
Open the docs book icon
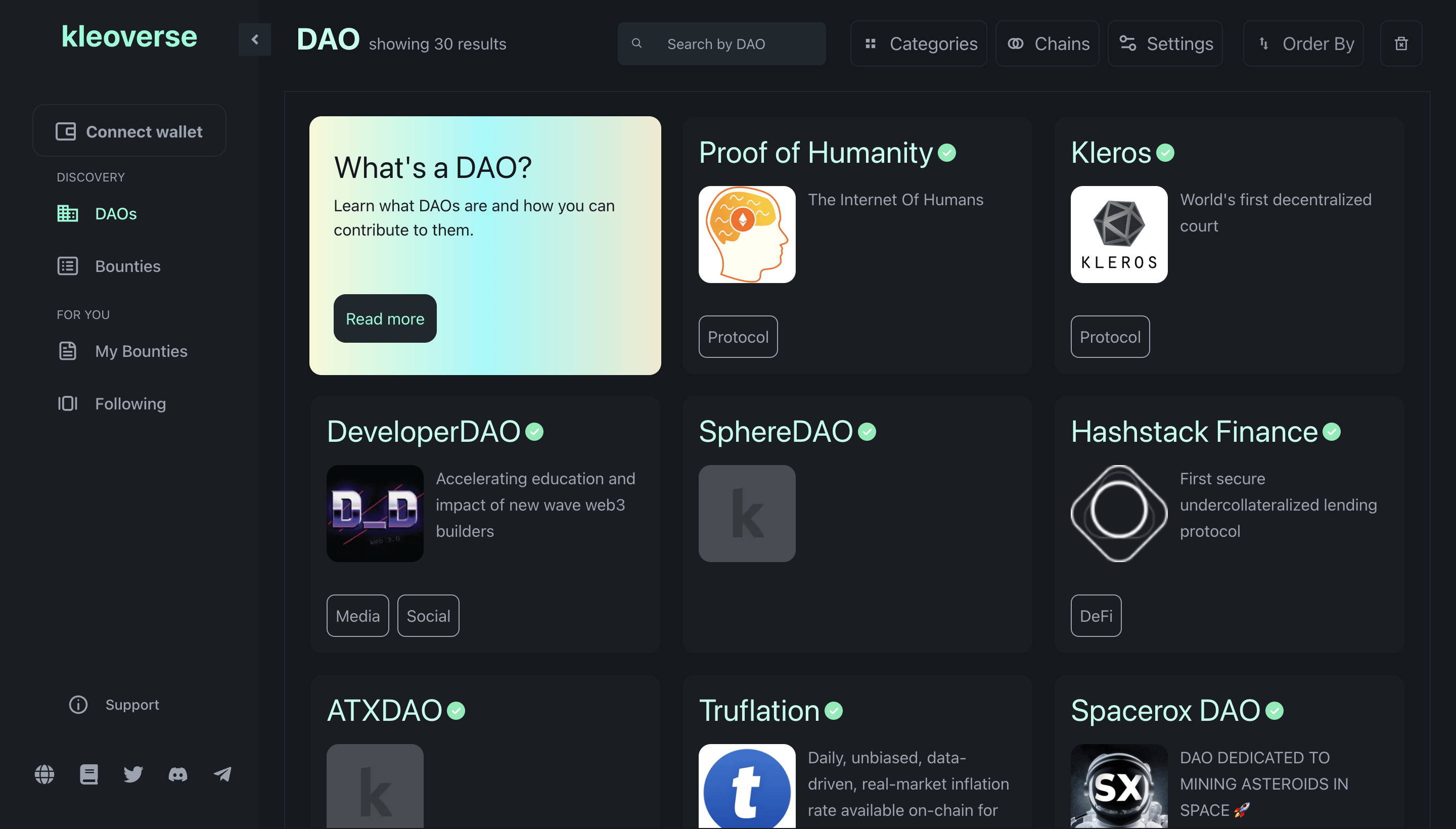click(x=89, y=774)
